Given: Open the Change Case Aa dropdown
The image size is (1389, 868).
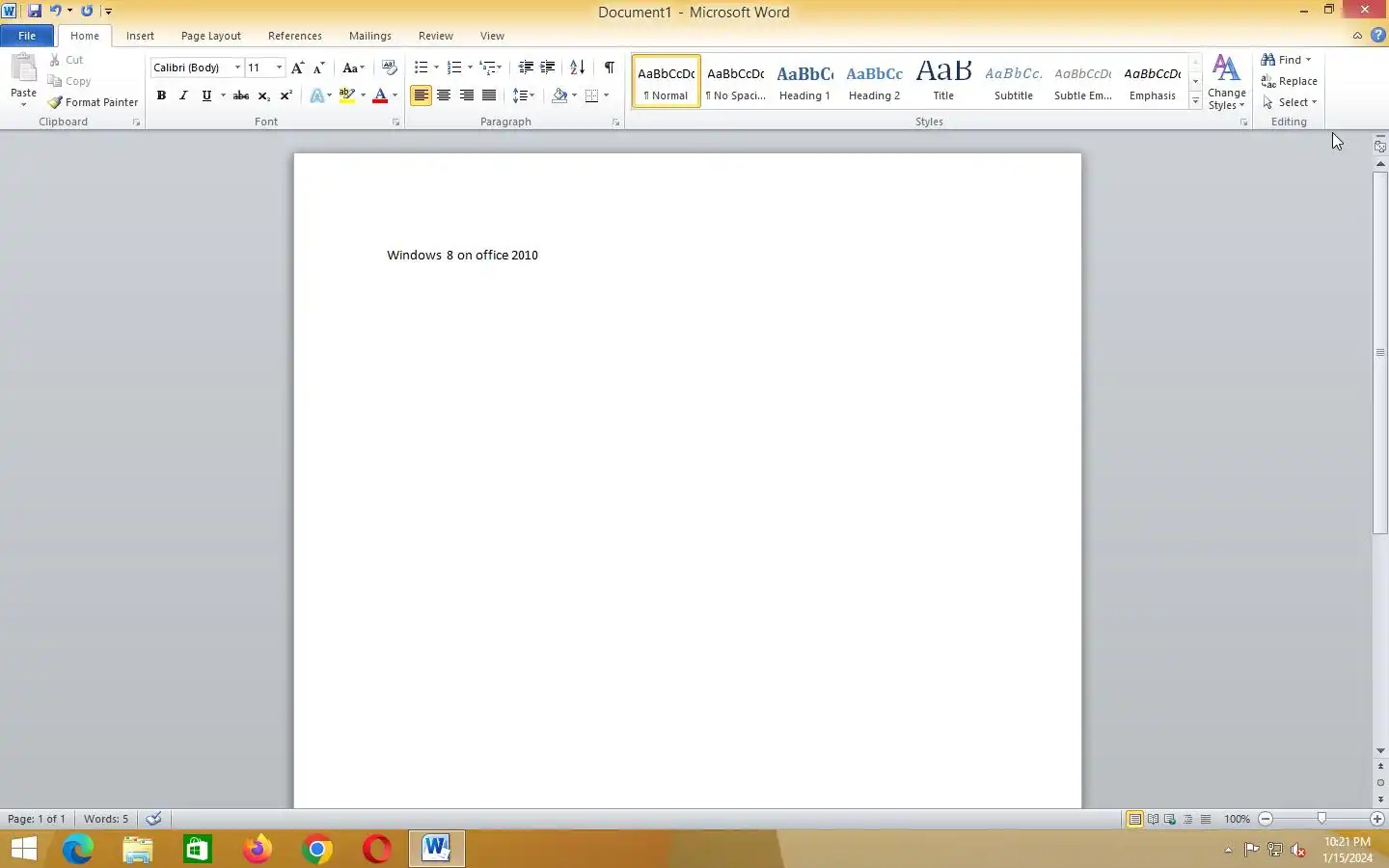Looking at the screenshot, I should (353, 68).
